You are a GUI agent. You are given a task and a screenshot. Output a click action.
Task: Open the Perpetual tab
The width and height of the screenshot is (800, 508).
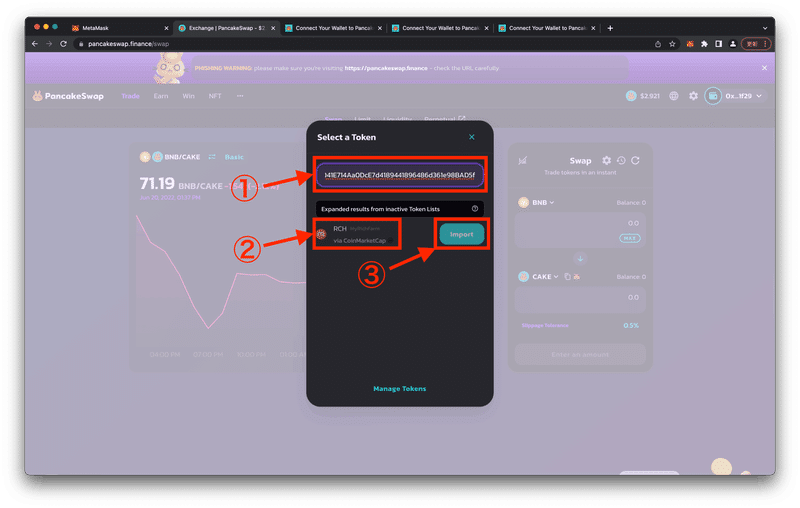[x=444, y=119]
